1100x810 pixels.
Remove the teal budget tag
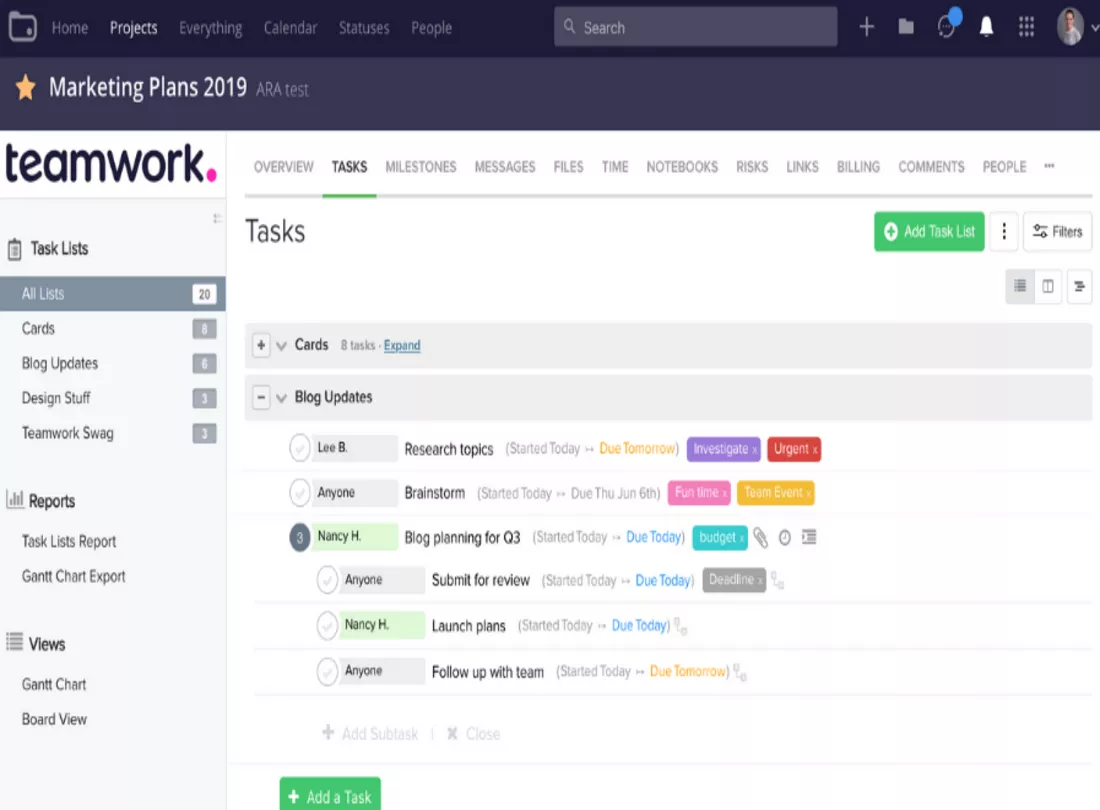click(x=742, y=539)
